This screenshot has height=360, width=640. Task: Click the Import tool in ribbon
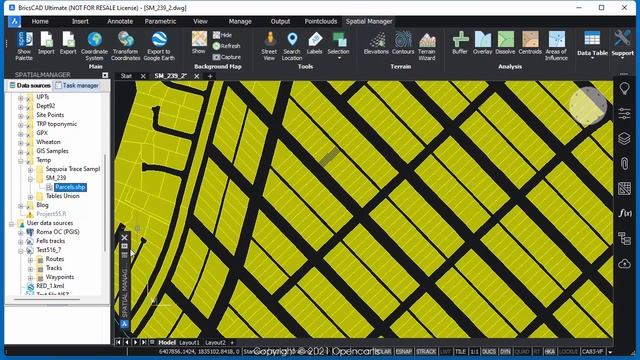[x=46, y=43]
